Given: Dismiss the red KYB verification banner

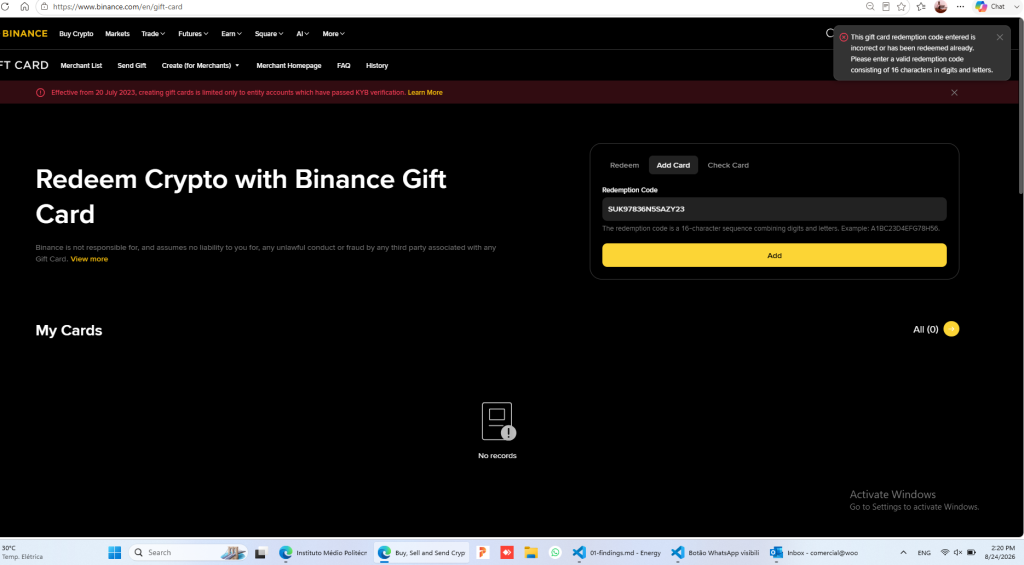Looking at the screenshot, I should [954, 93].
